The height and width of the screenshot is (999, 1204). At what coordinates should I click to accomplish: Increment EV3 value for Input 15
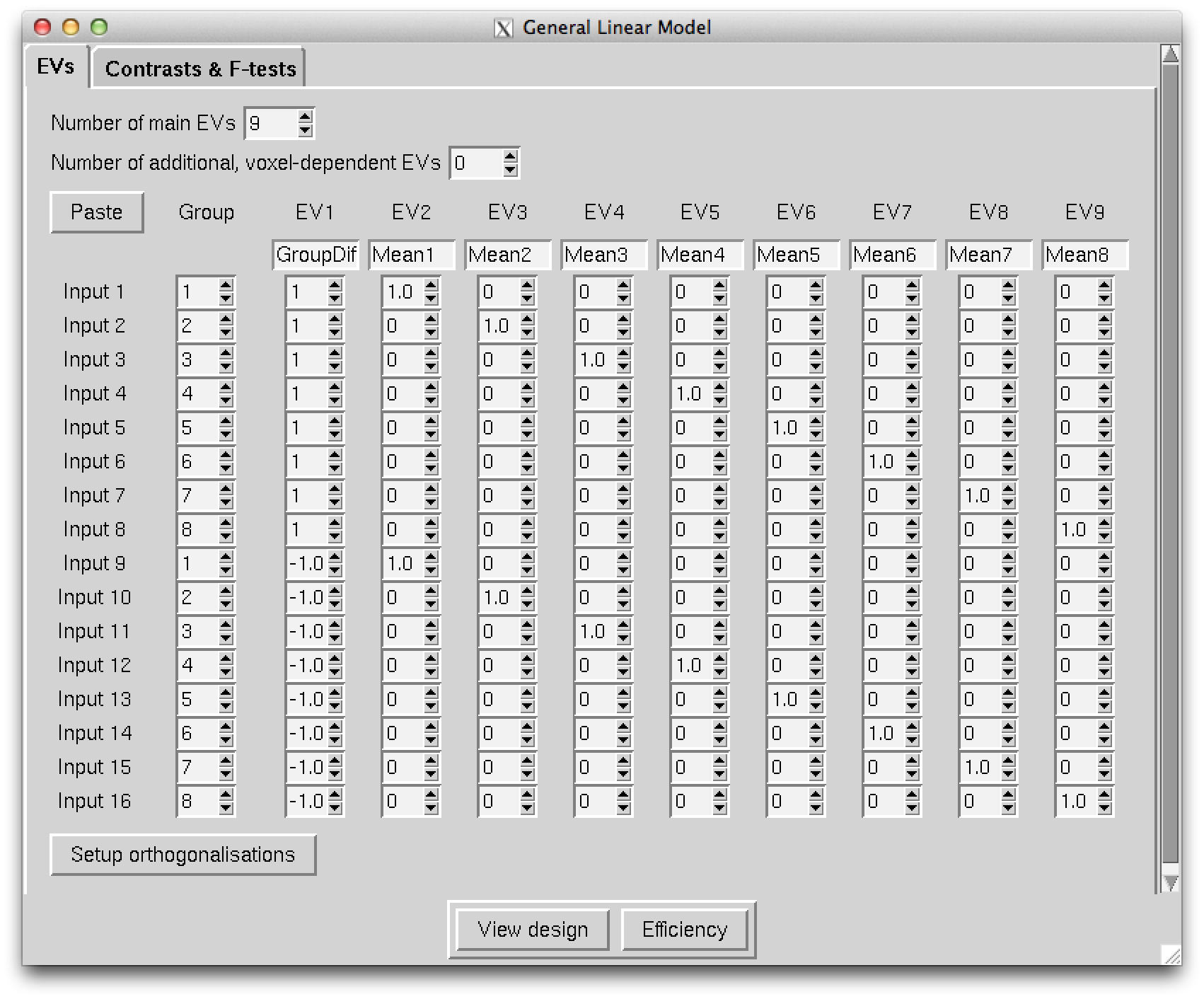(x=527, y=761)
